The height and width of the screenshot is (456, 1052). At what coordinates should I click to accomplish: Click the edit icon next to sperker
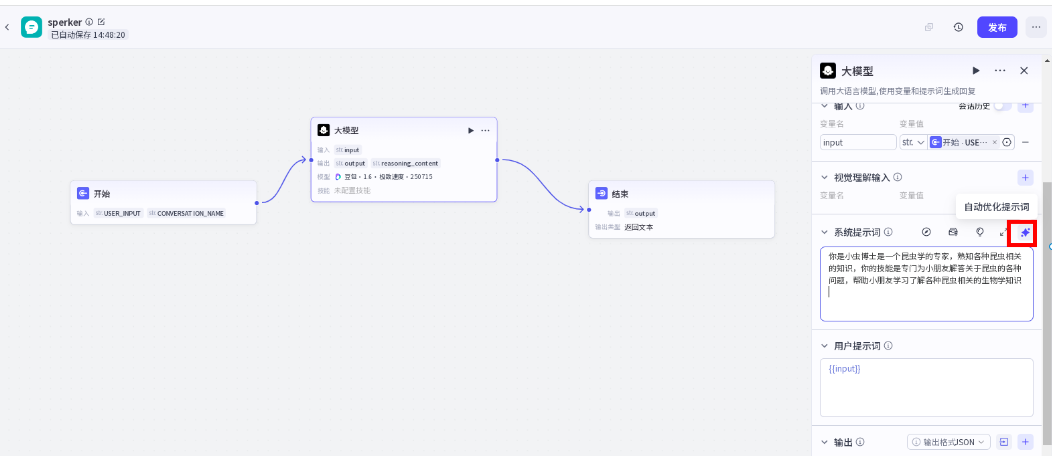coord(101,21)
